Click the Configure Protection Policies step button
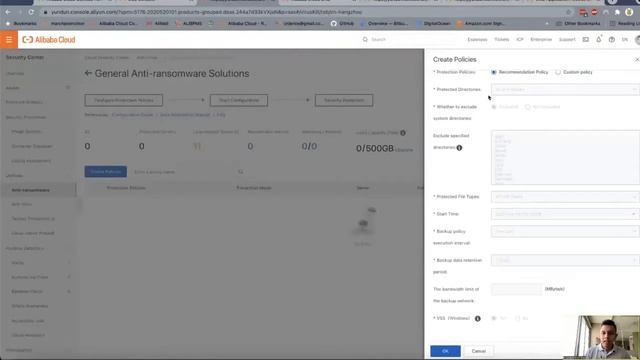Viewport: 640px width, 360px height. coord(124,100)
